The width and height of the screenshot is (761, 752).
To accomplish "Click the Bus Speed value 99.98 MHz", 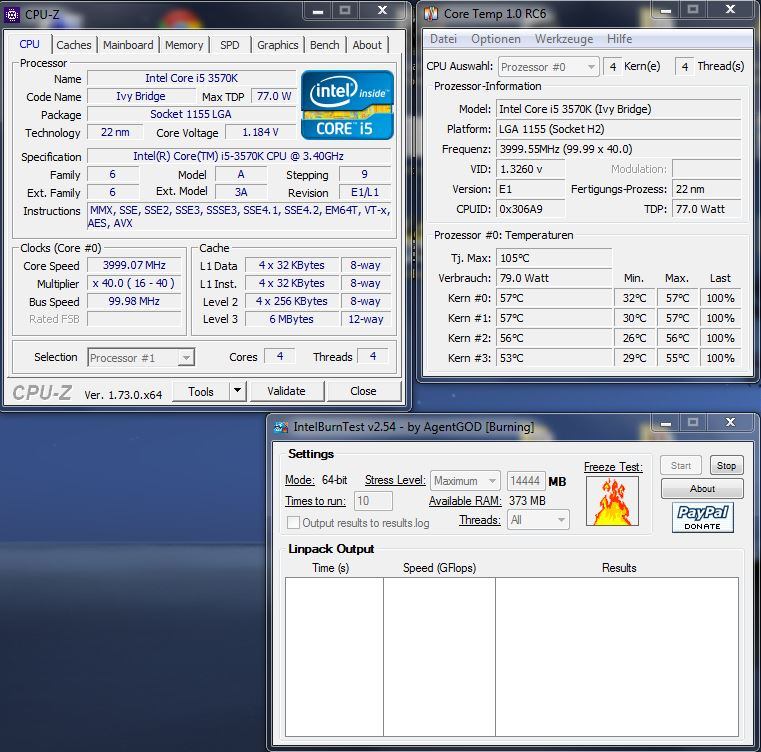I will (134, 301).
